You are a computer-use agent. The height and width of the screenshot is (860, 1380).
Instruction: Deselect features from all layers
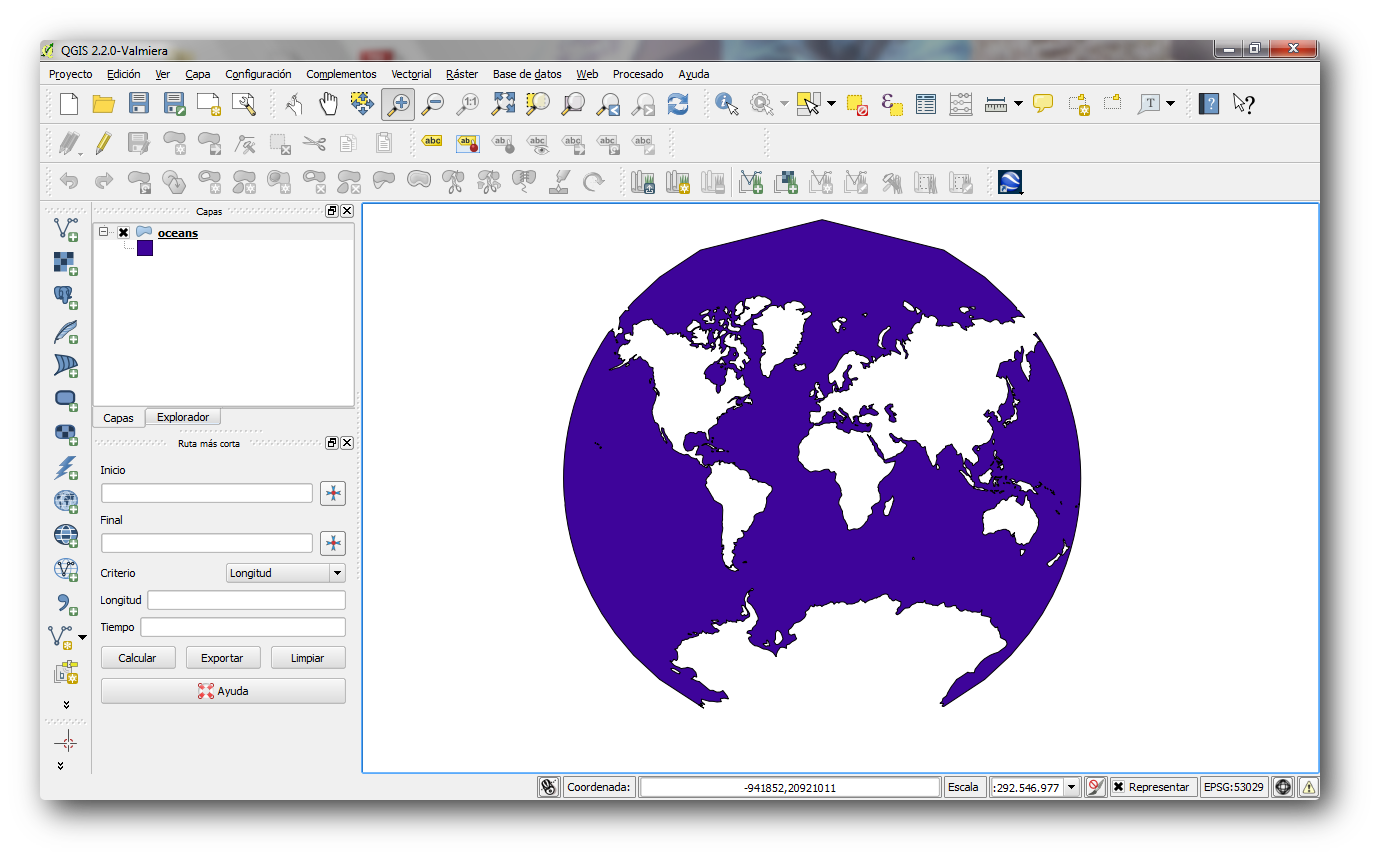pyautogui.click(x=856, y=103)
